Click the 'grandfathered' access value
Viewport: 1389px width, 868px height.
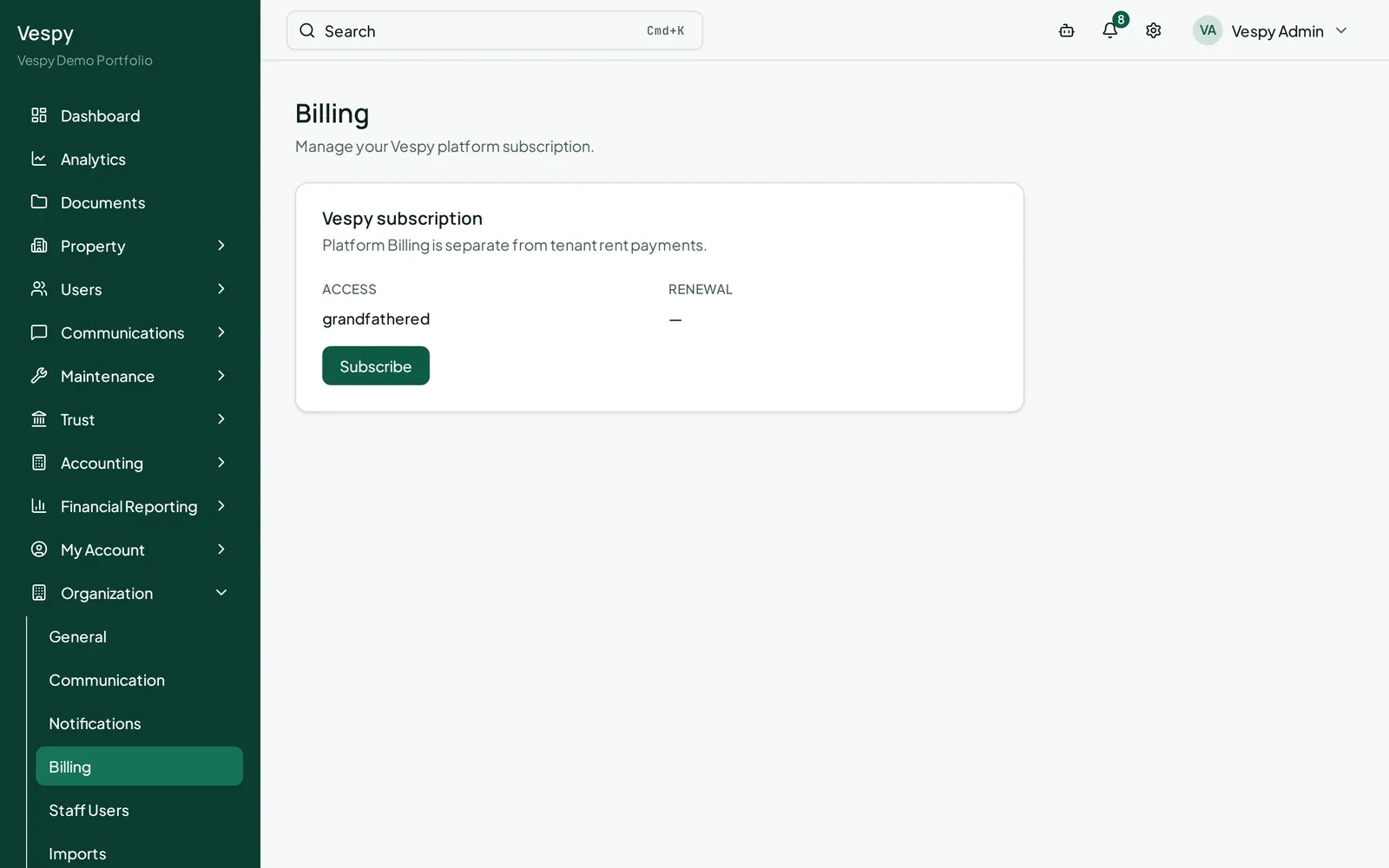pos(376,319)
